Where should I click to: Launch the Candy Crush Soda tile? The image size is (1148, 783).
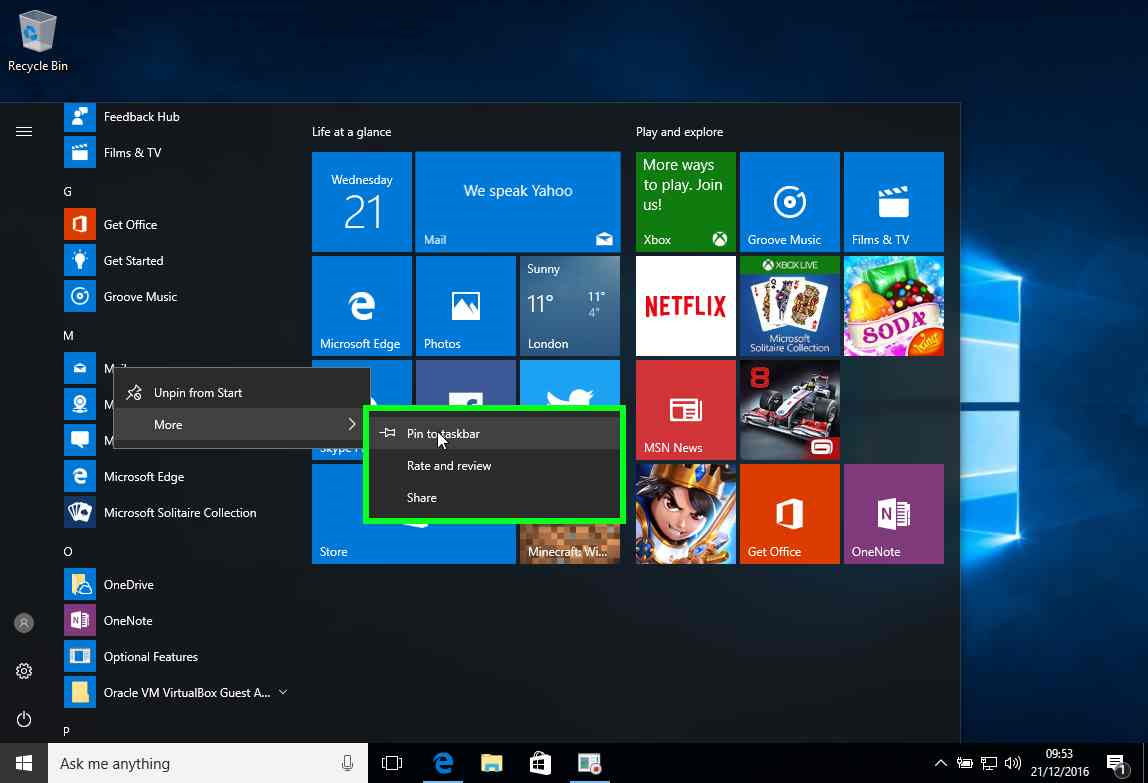click(x=893, y=306)
